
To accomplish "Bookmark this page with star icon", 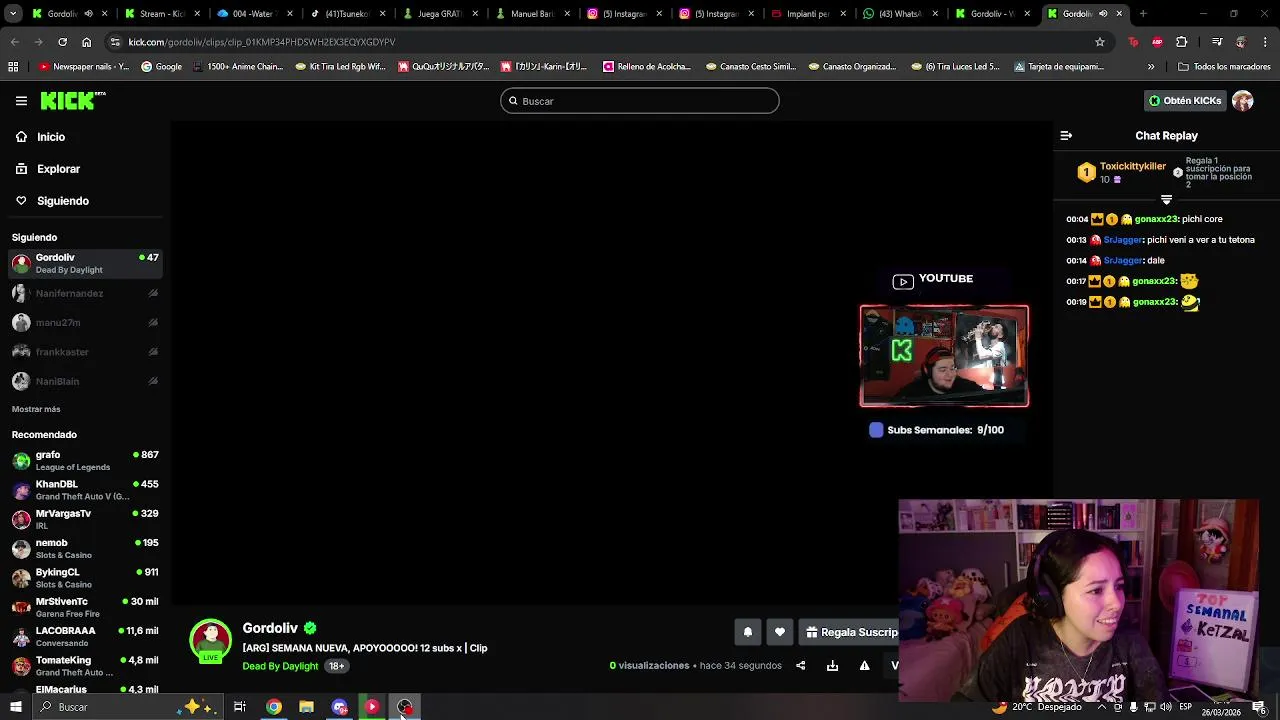I will point(1100,42).
